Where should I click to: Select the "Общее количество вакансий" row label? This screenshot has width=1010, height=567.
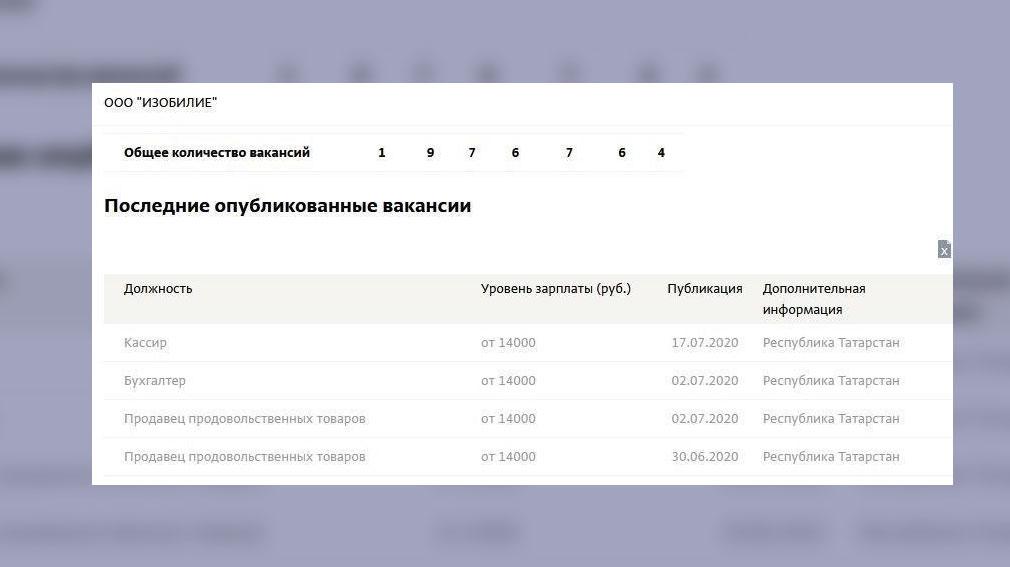(x=216, y=153)
